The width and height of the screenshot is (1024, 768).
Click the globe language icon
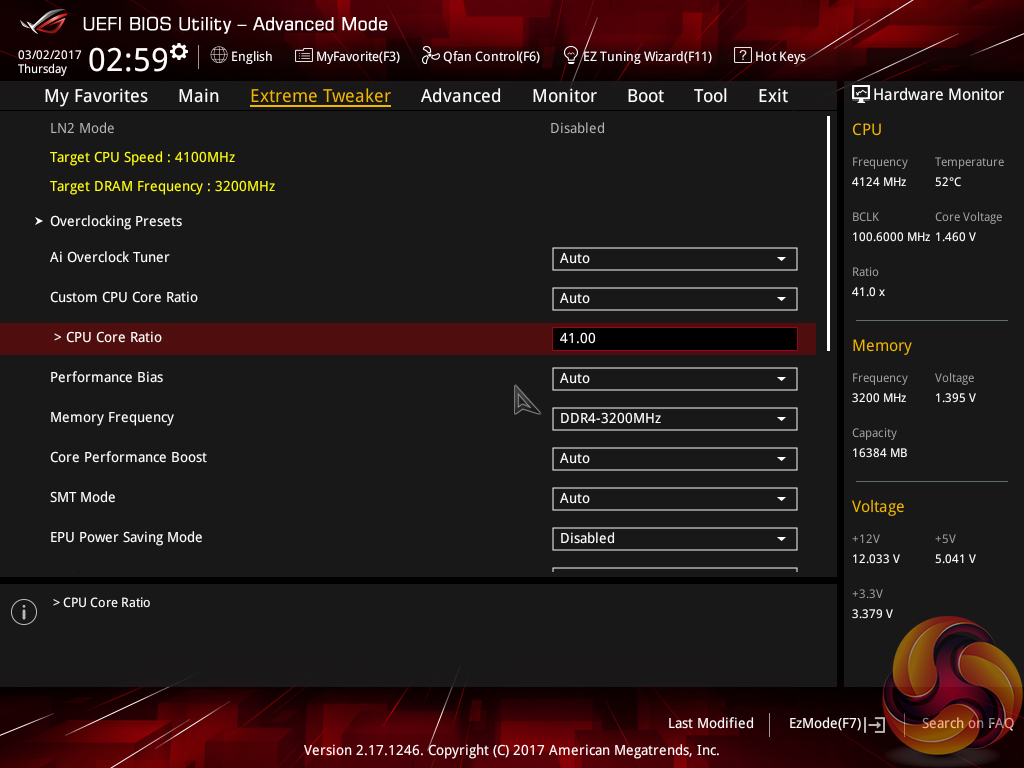click(219, 56)
